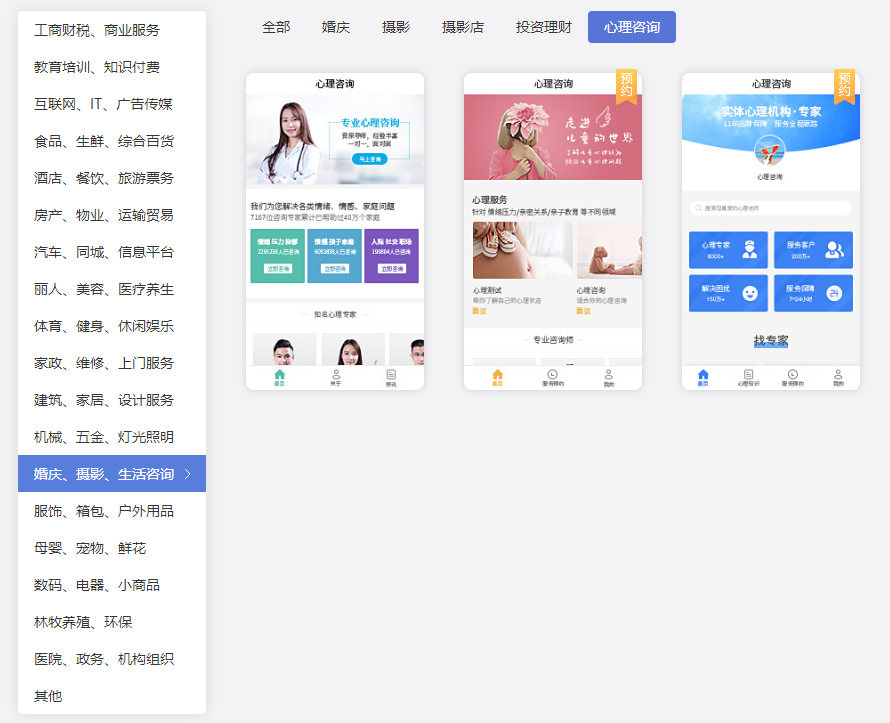Select the home icon in the first template's bottom nav

click(278, 374)
